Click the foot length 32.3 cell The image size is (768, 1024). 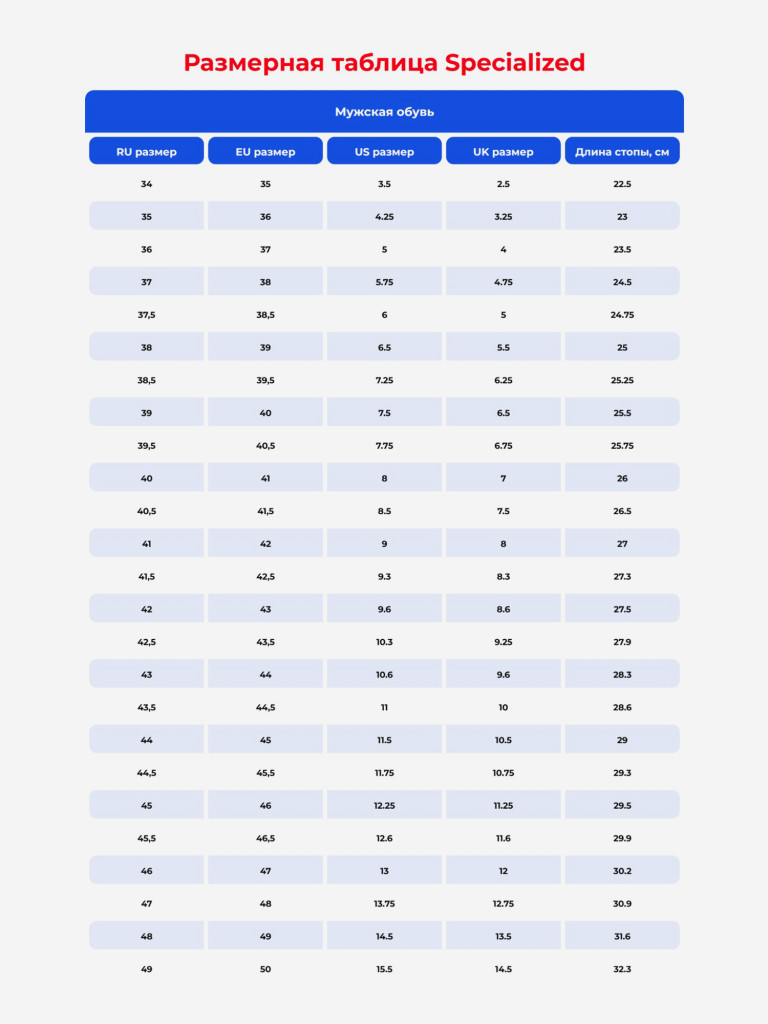[x=622, y=969]
